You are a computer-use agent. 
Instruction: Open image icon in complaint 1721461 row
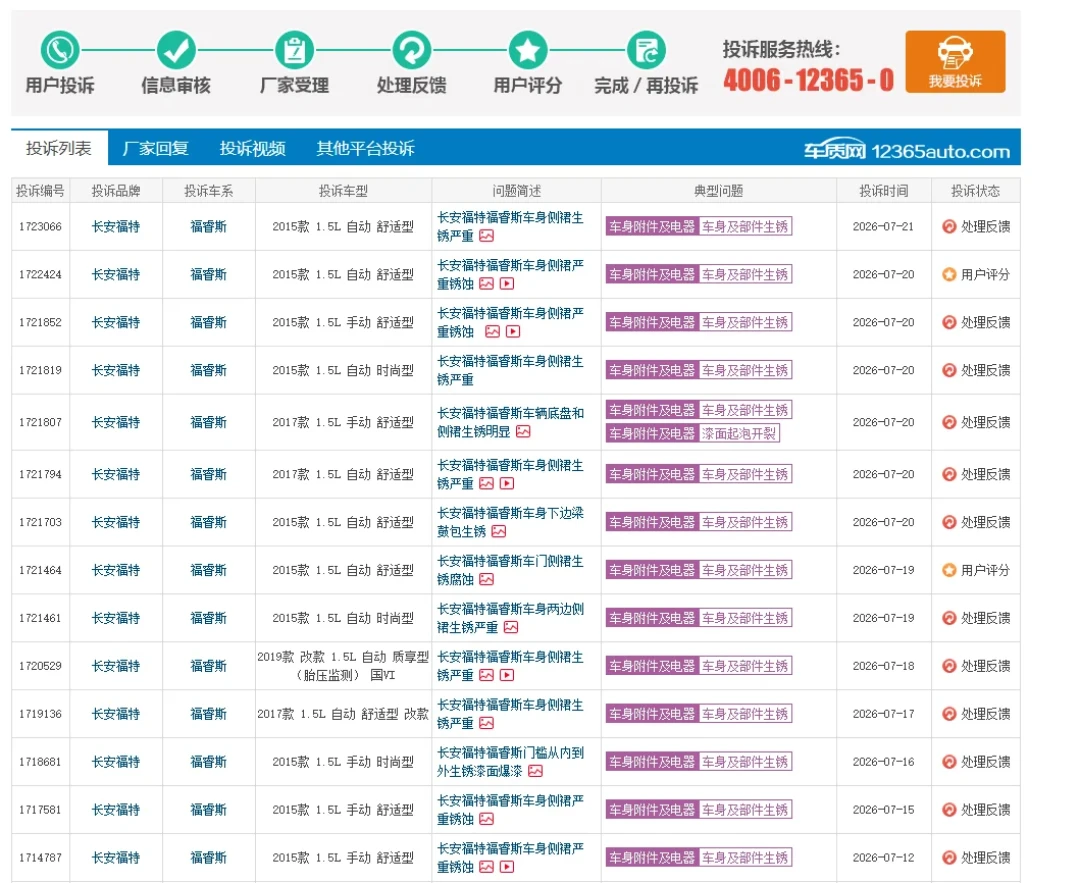coord(511,627)
